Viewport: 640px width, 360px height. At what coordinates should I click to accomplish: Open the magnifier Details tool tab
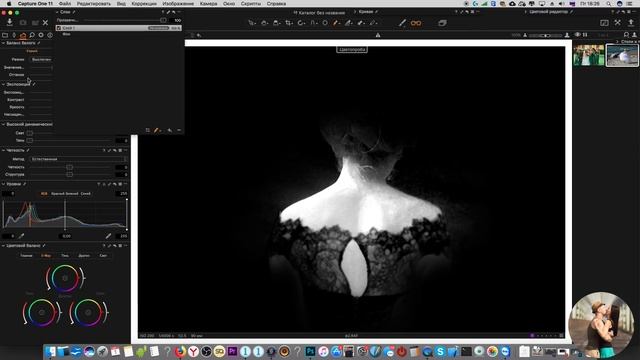pyautogui.click(x=32, y=36)
